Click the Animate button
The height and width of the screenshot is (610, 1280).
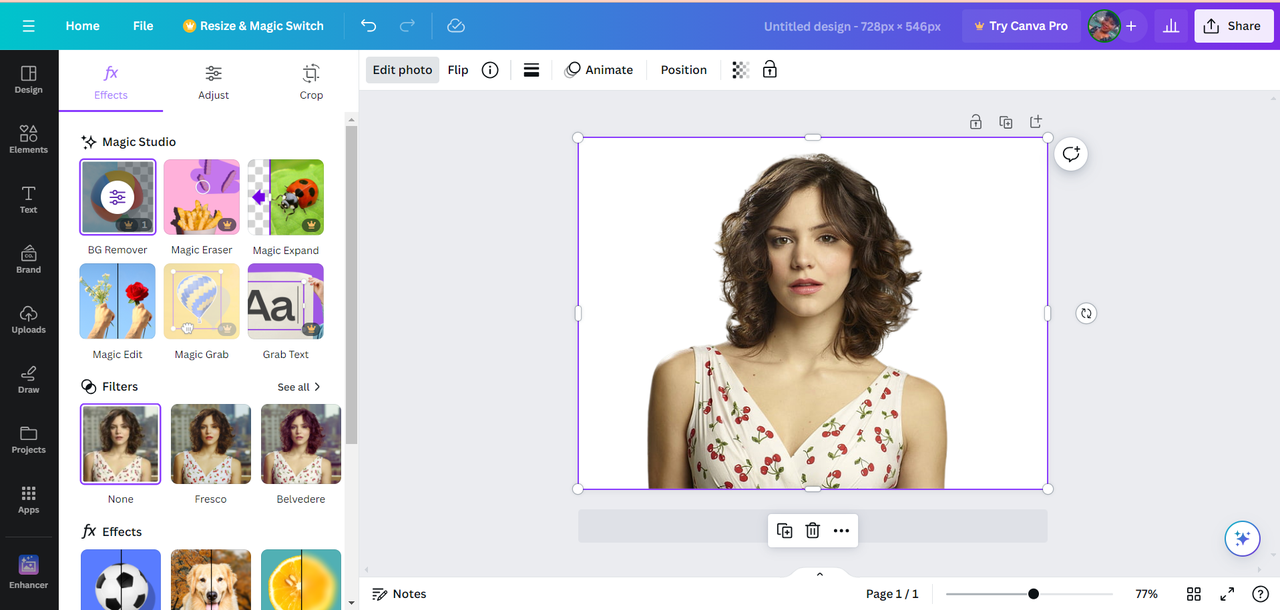(x=599, y=70)
